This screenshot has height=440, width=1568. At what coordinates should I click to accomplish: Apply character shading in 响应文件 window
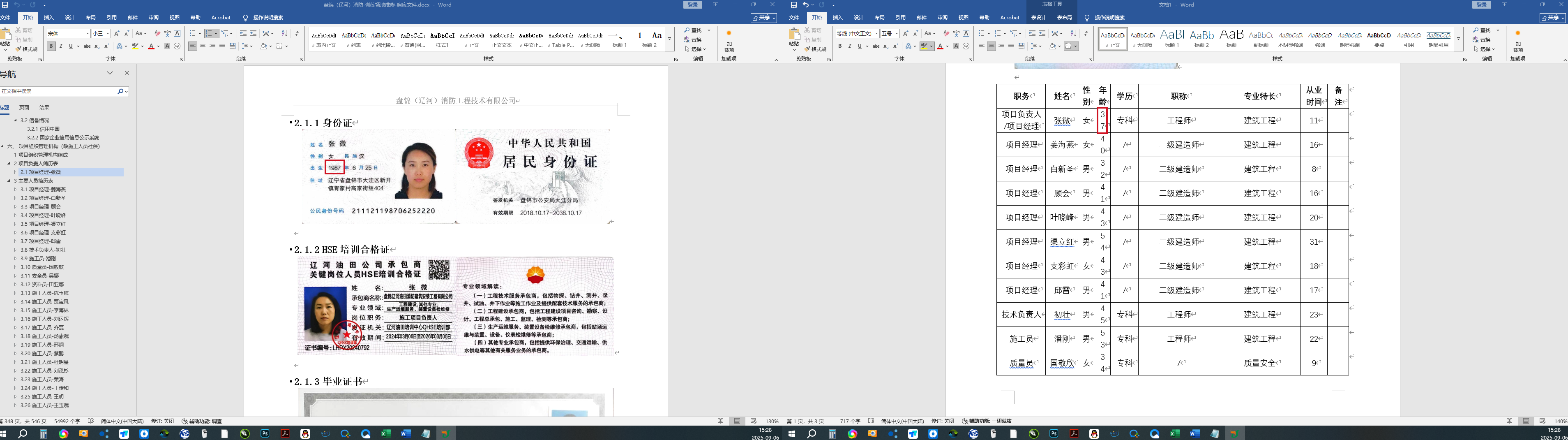[167, 46]
